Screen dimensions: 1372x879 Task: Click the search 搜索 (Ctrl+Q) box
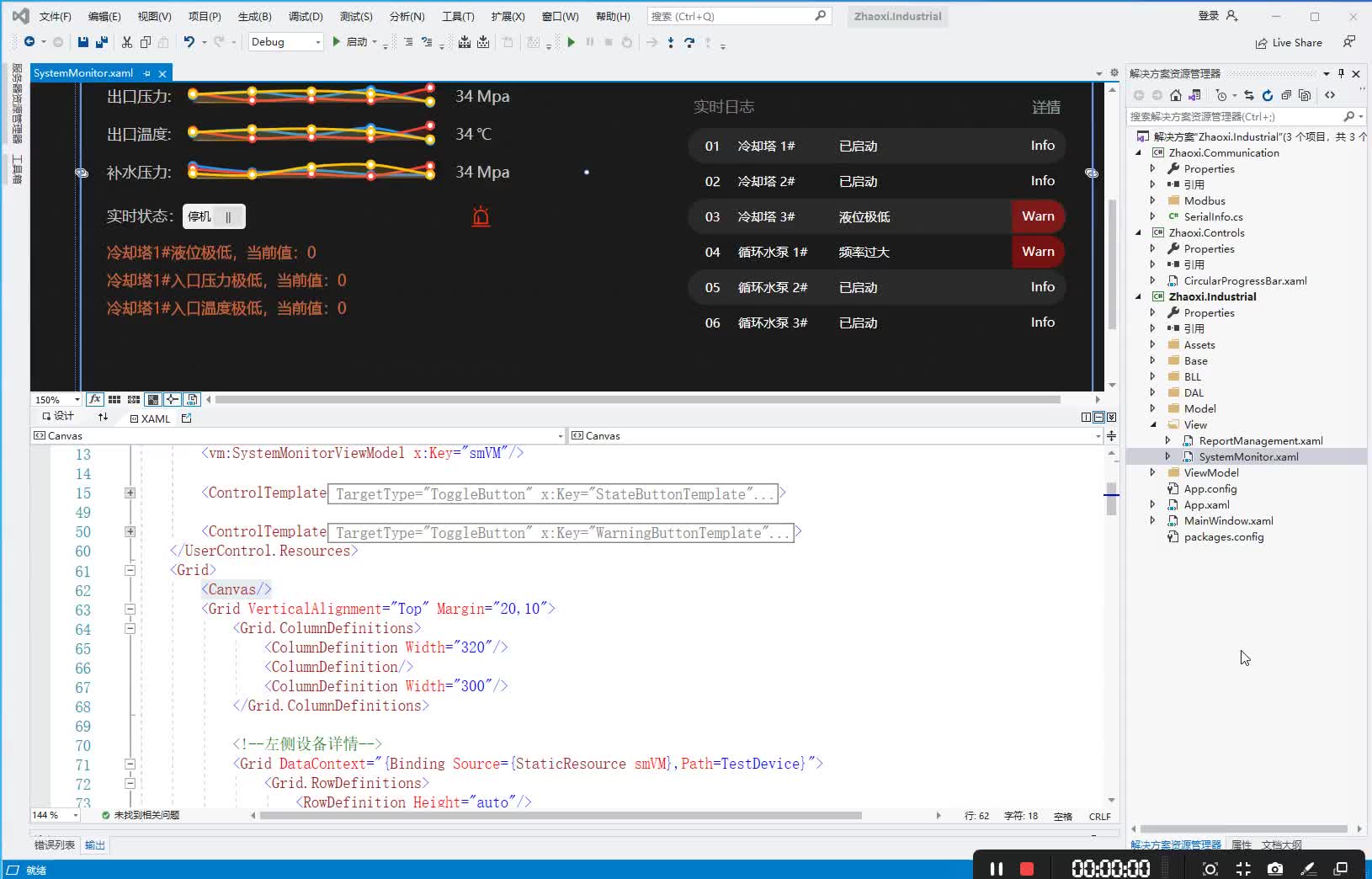tap(740, 16)
